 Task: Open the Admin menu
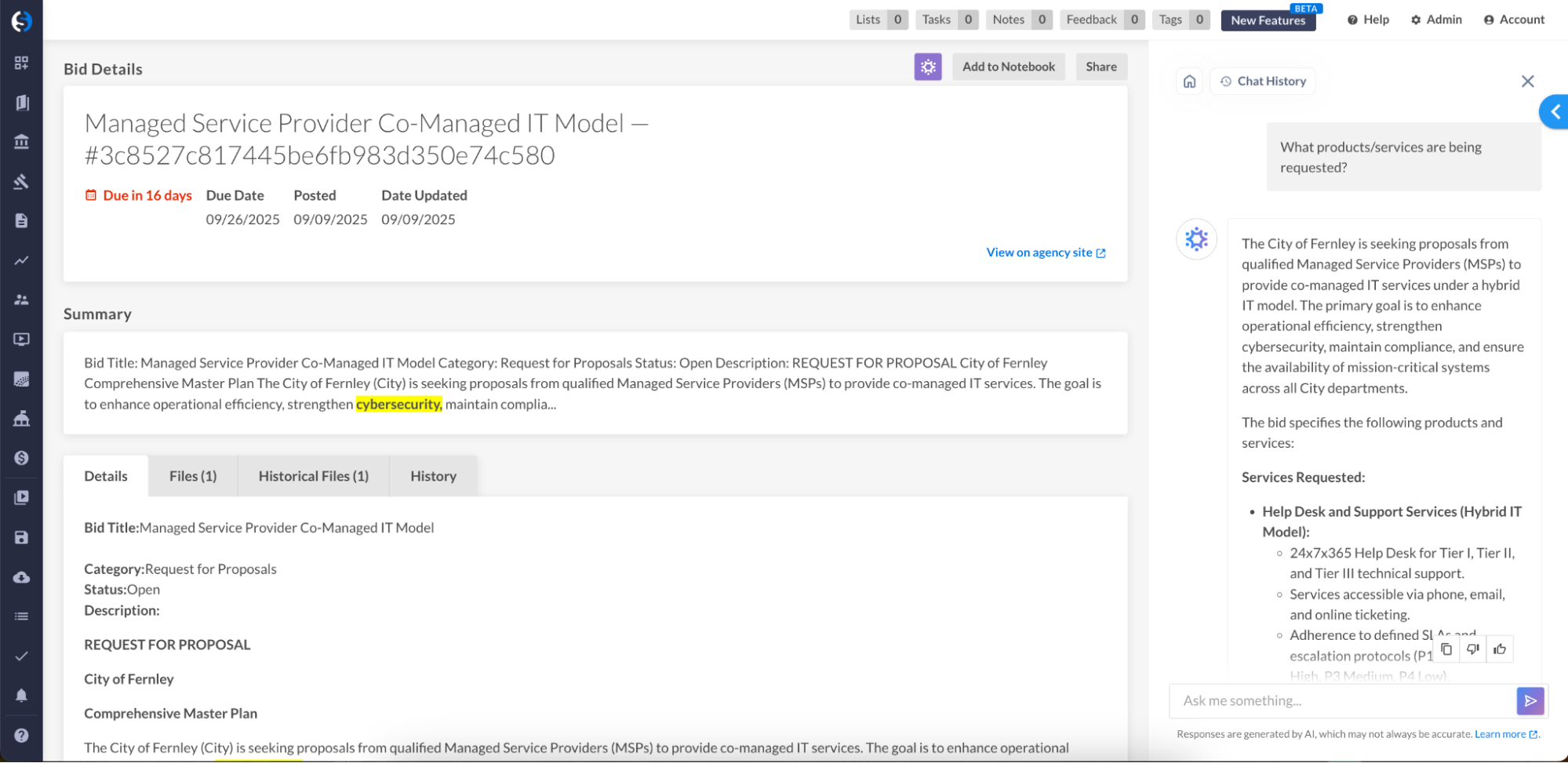click(1436, 20)
